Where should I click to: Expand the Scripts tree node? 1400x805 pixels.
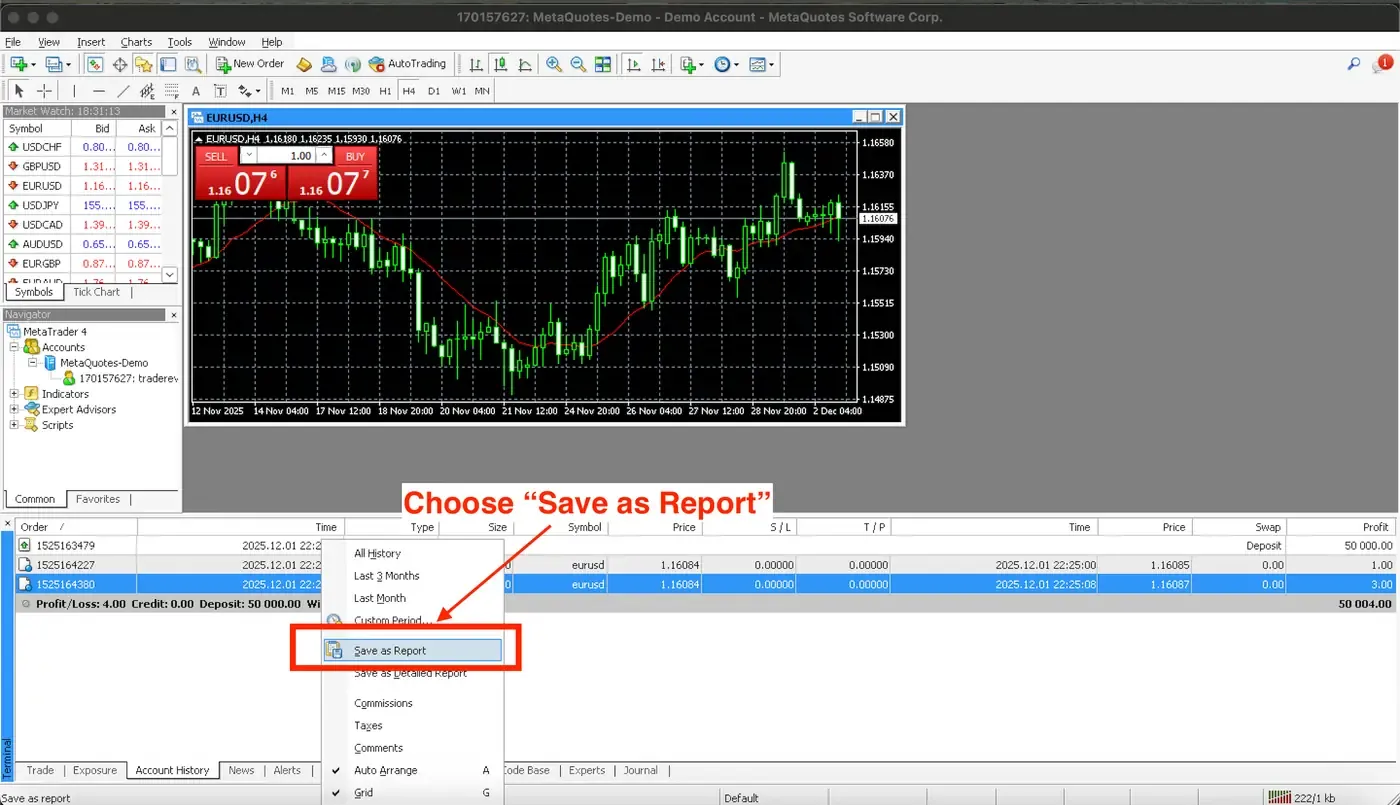[x=14, y=425]
